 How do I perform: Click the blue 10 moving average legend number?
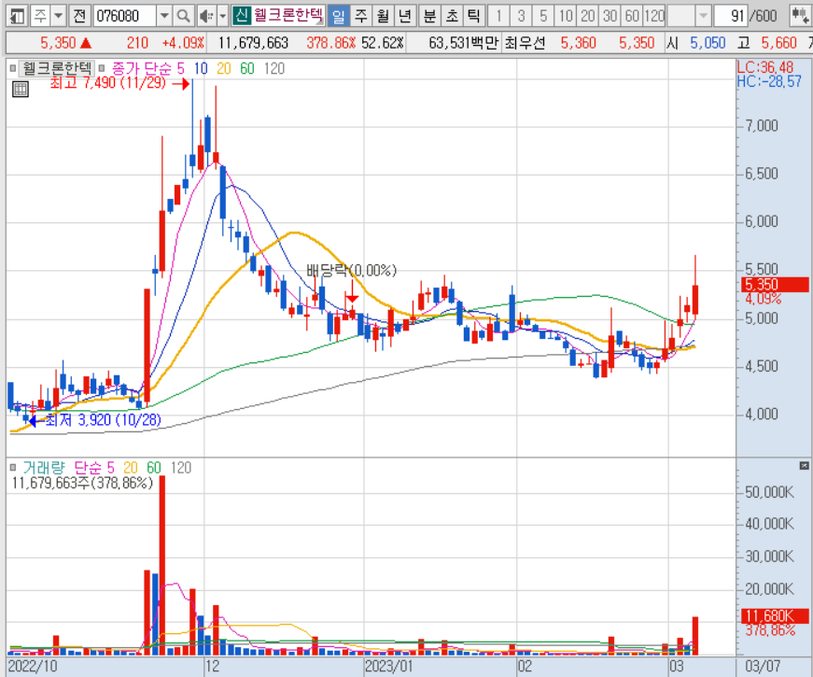tap(201, 68)
